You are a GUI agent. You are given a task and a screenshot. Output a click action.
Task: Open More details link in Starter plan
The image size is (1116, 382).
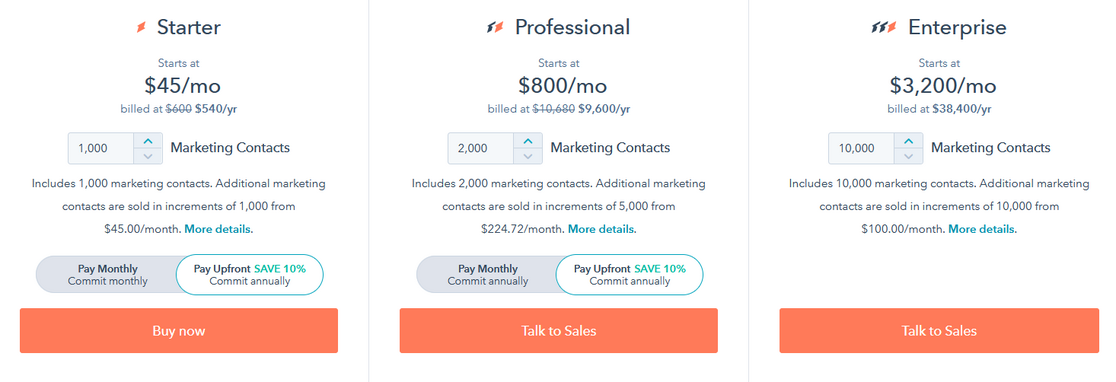click(219, 230)
